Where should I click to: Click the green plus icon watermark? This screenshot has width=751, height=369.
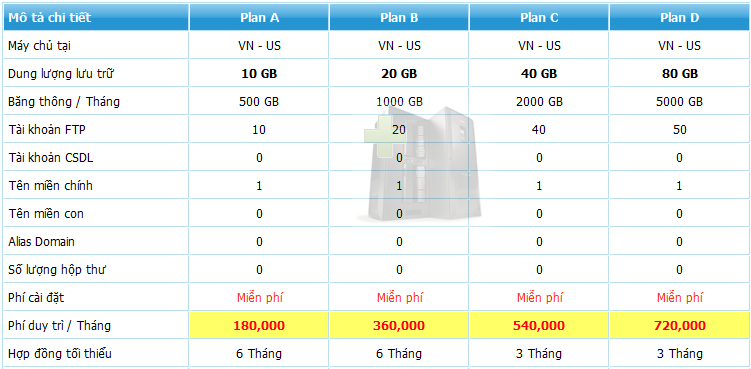click(x=385, y=136)
